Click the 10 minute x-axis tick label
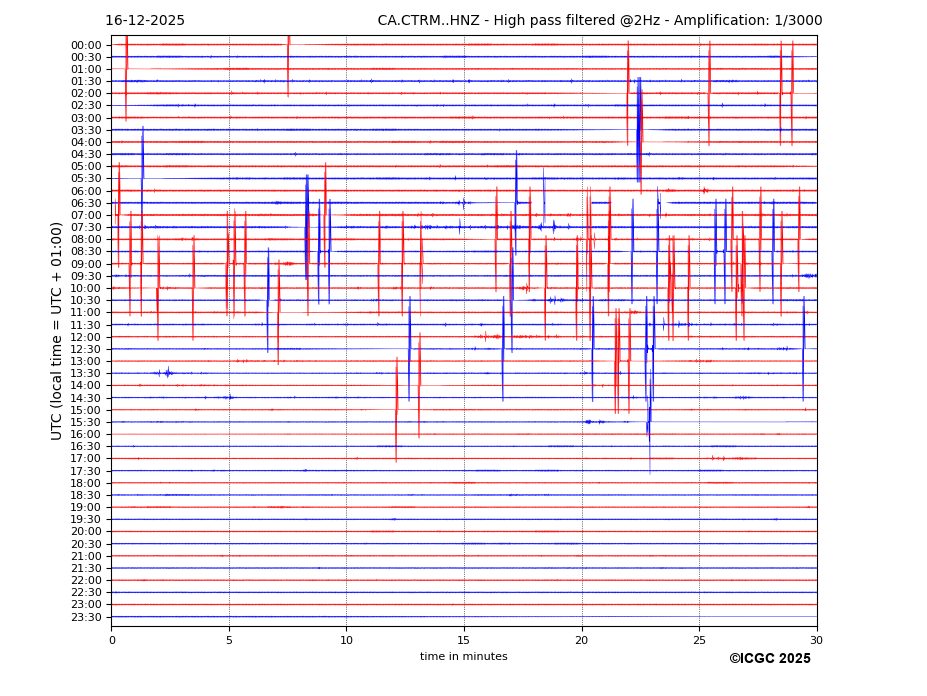This screenshot has height=696, width=927. [x=346, y=640]
